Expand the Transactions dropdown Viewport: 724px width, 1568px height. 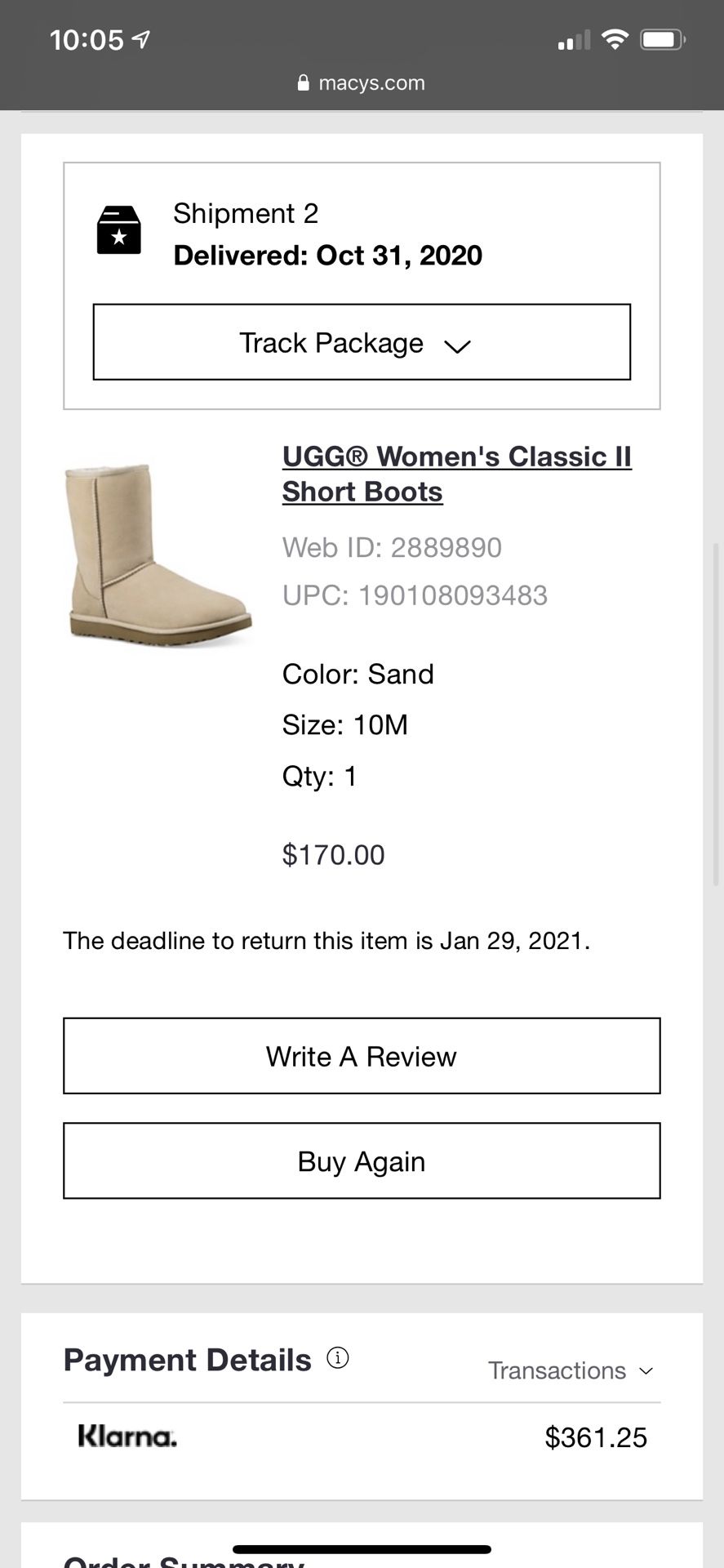557,1370
